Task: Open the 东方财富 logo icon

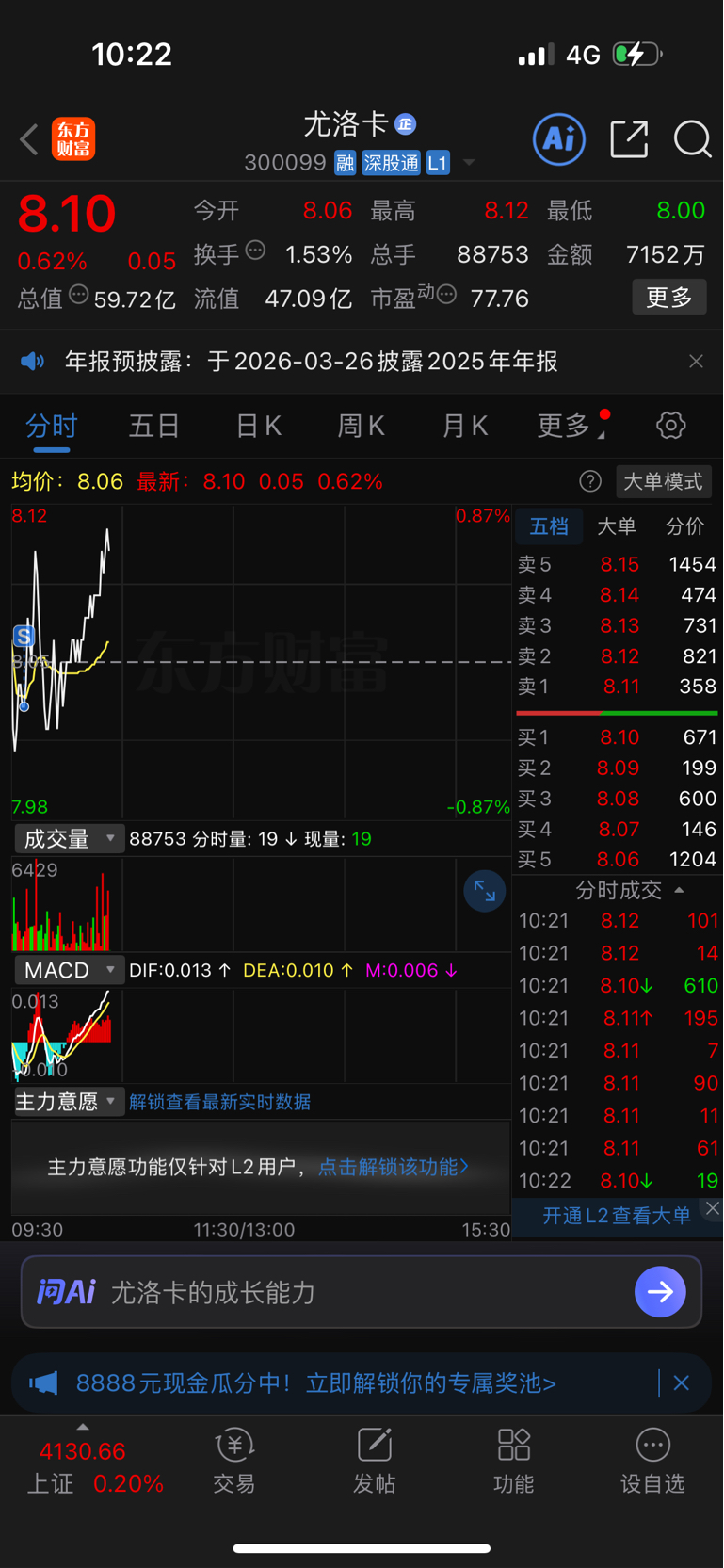Action: (73, 139)
